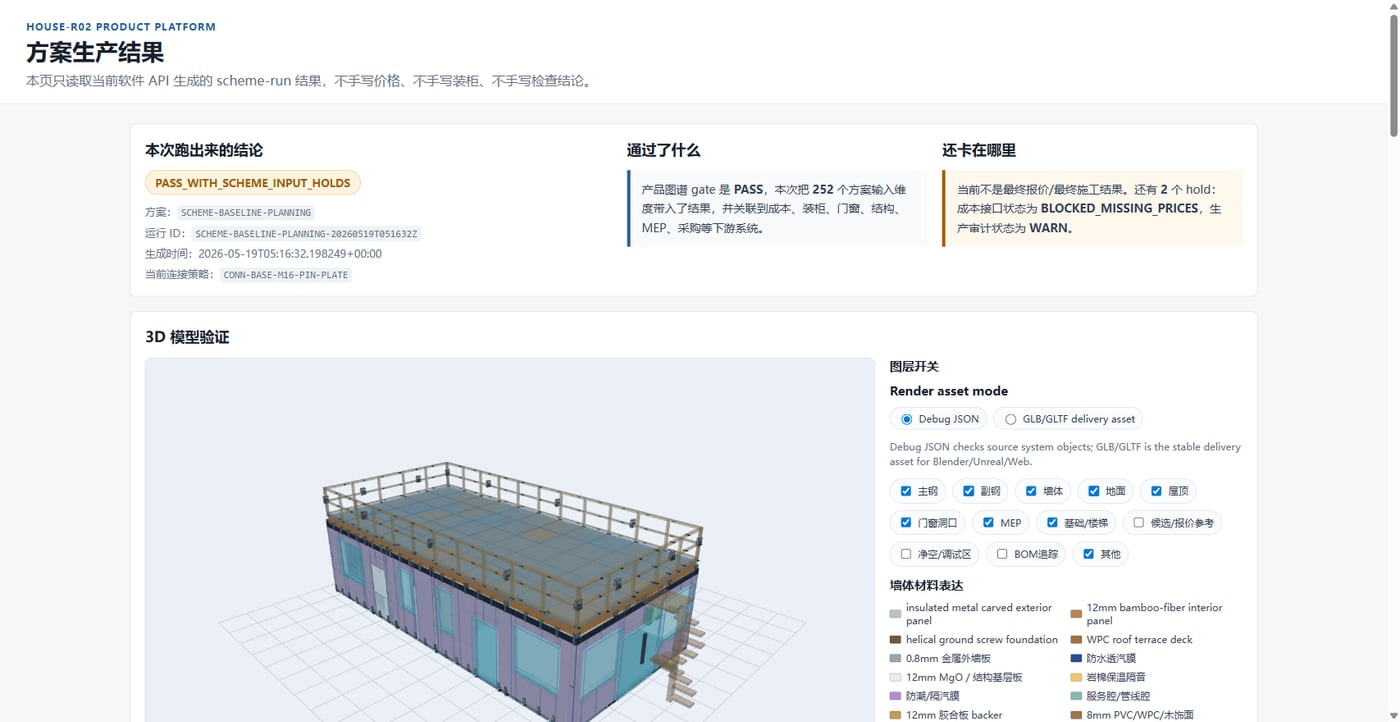Screen dimensions: 1400x722
Task: Toggle the 其他 layer checkbox
Action: tap(1089, 553)
